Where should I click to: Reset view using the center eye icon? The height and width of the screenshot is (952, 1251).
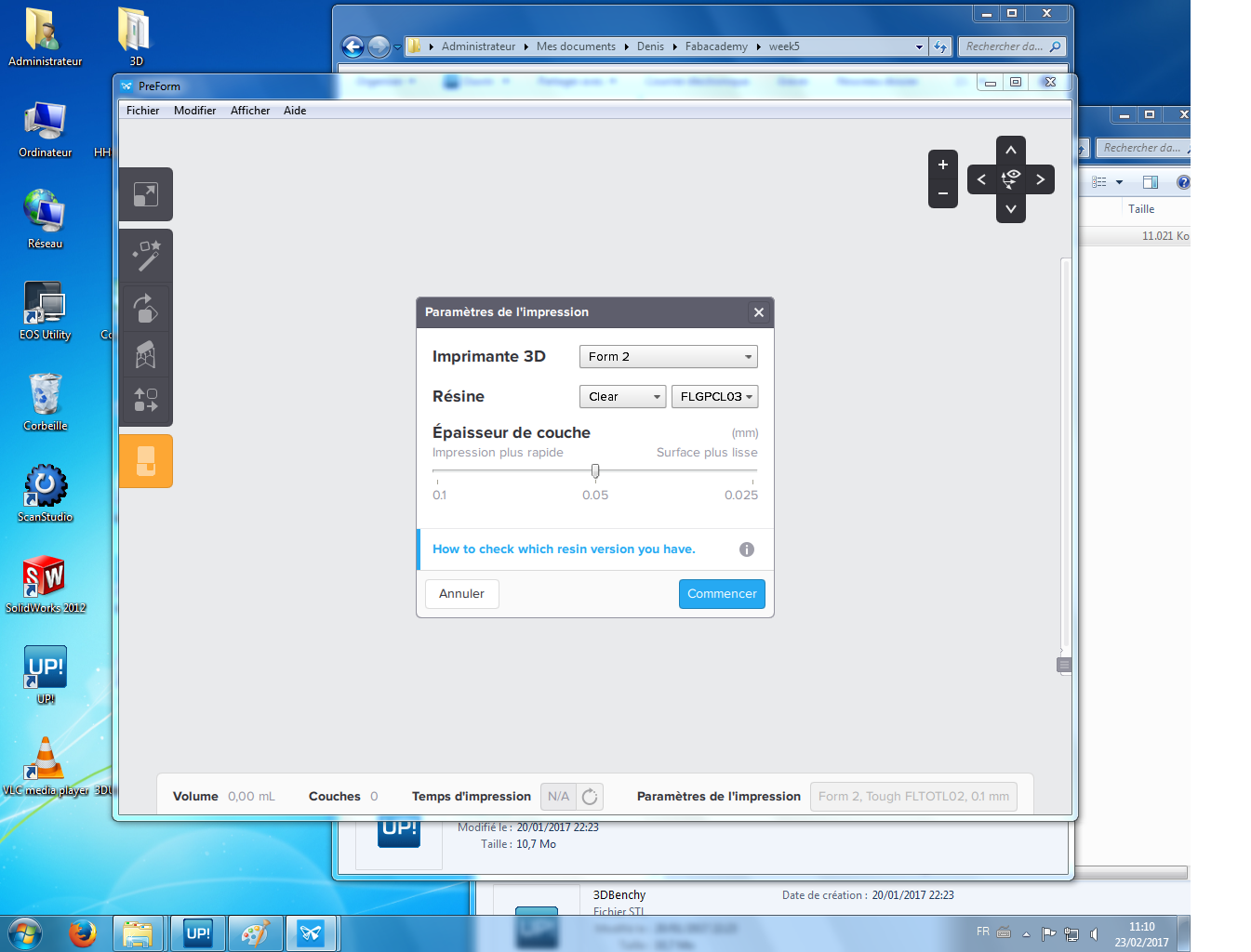[x=1011, y=179]
